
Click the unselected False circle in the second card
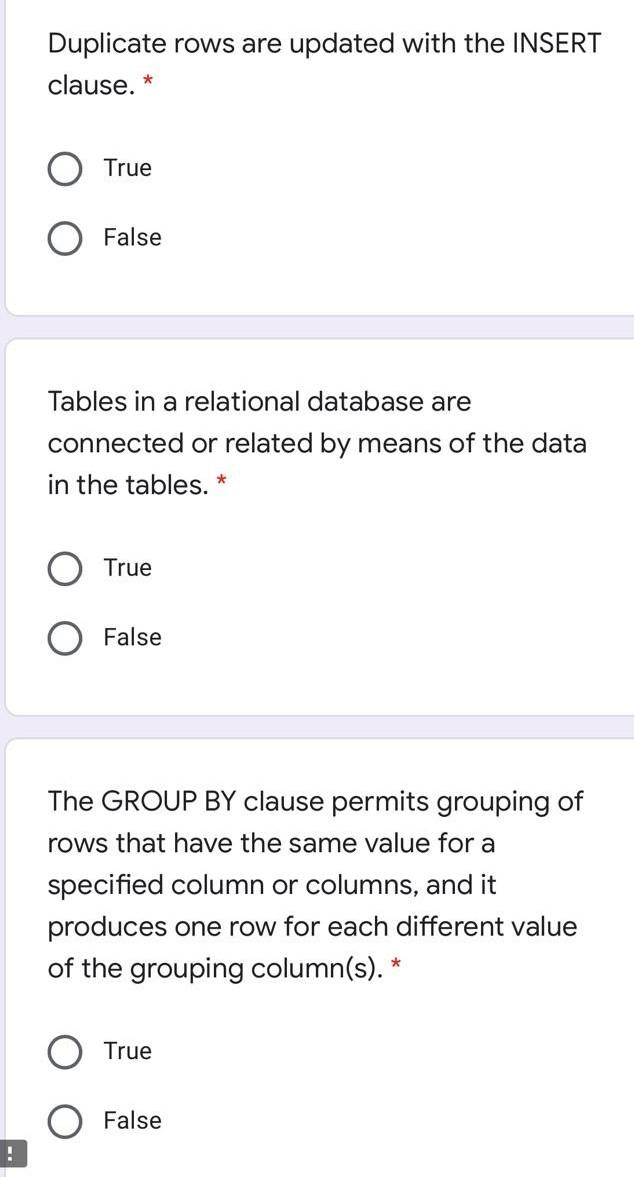pos(64,637)
